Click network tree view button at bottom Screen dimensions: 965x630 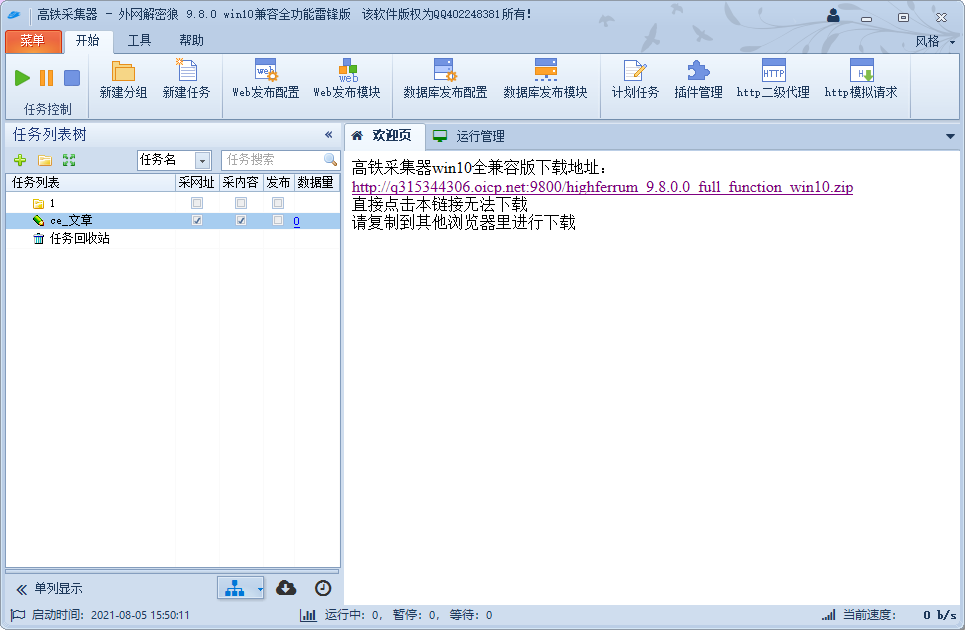tap(234, 588)
